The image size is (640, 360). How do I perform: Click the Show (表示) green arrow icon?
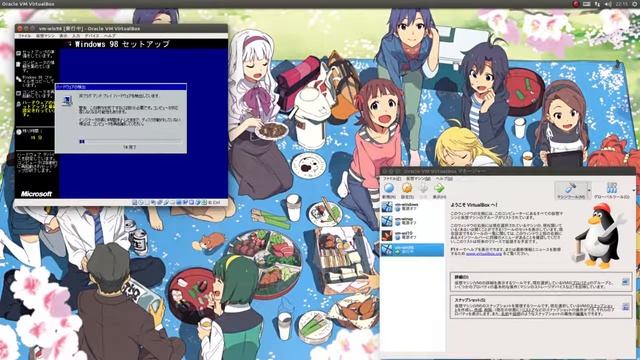point(439,188)
